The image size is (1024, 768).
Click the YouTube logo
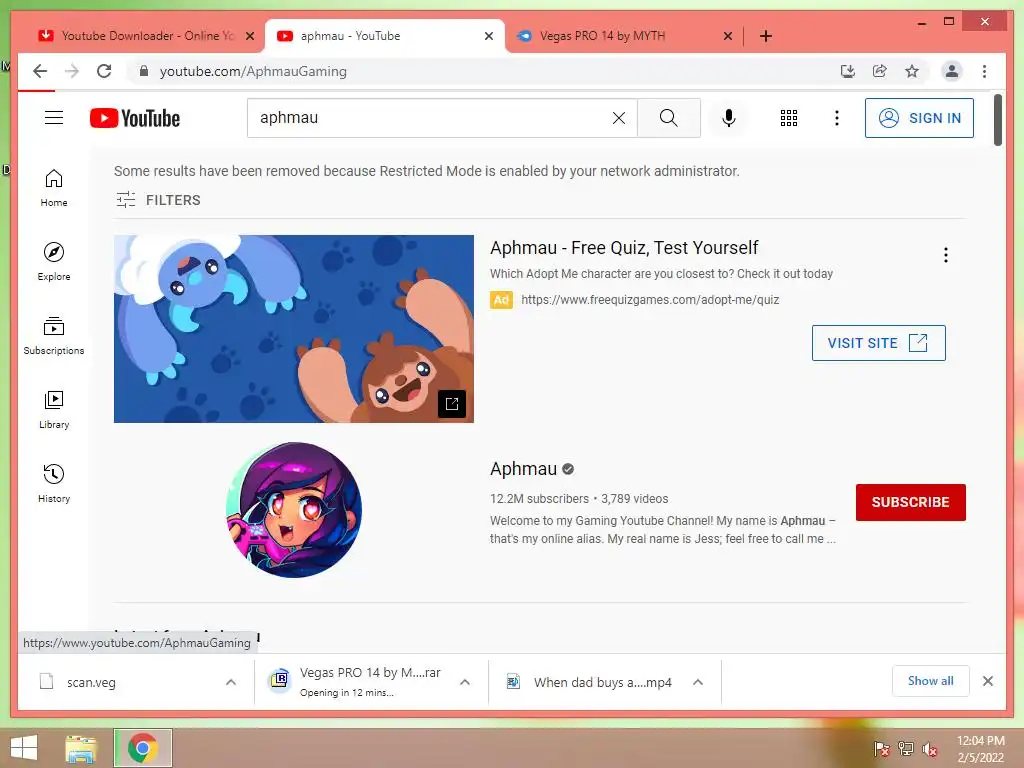(135, 118)
